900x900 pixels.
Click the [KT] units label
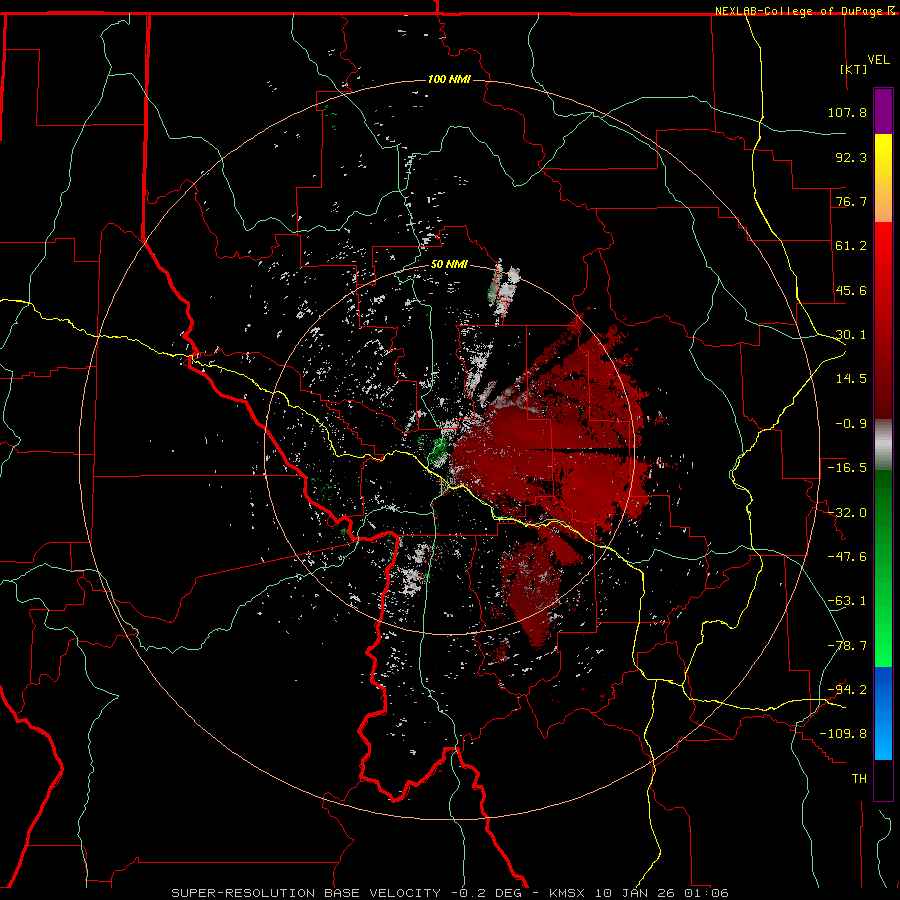(854, 69)
